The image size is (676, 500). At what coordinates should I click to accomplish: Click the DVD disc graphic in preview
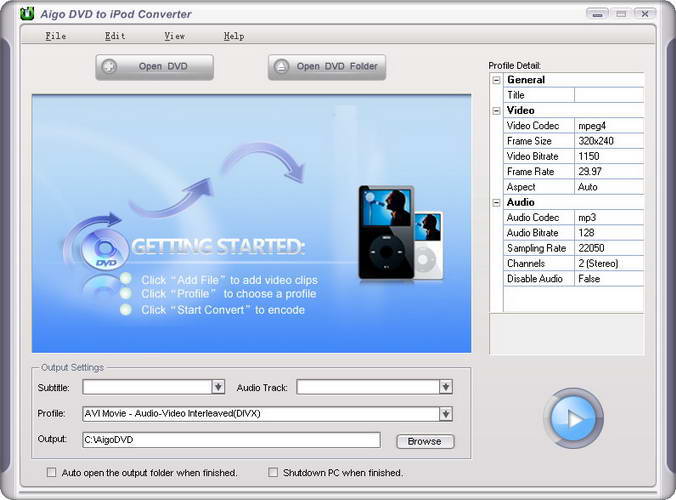point(104,250)
